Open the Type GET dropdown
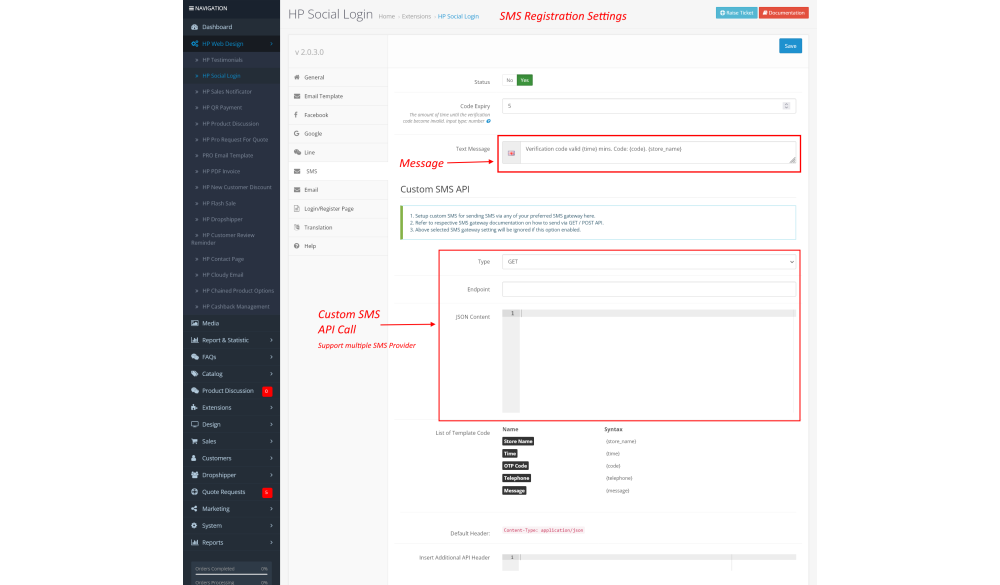The width and height of the screenshot is (1000, 585). [649, 262]
